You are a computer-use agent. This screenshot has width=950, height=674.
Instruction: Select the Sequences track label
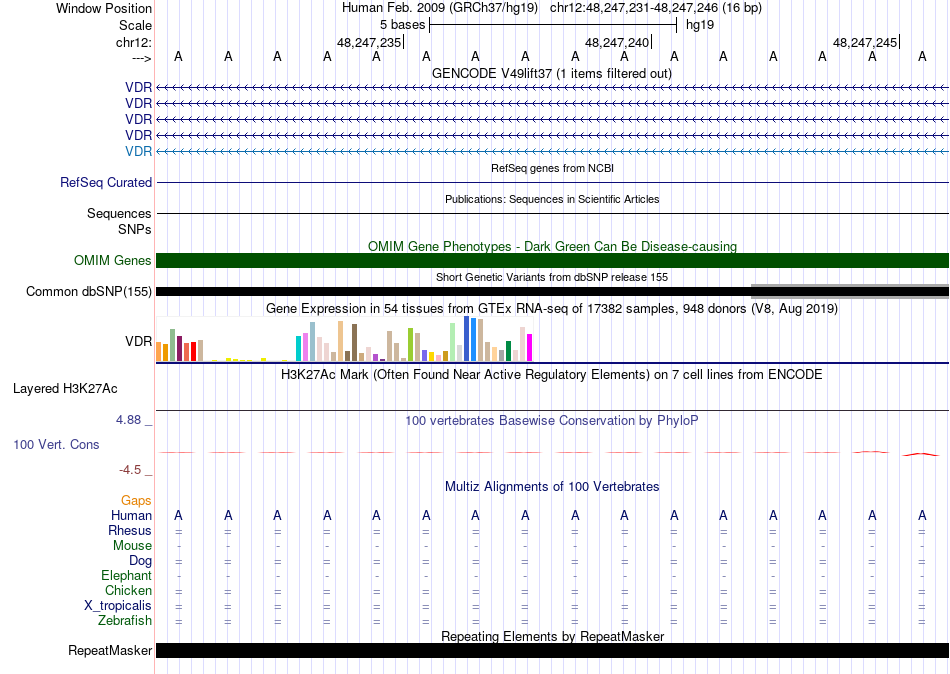(119, 213)
